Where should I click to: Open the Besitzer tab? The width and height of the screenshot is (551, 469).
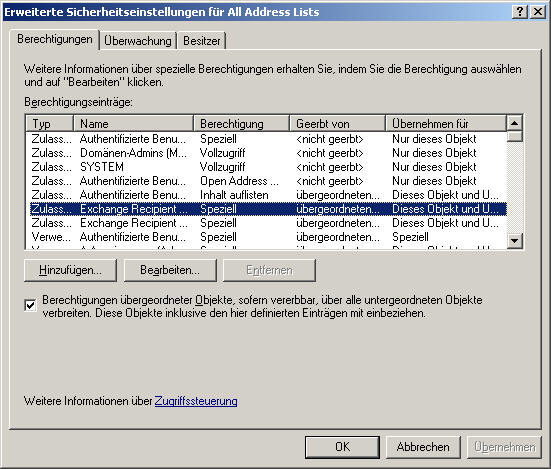[202, 41]
